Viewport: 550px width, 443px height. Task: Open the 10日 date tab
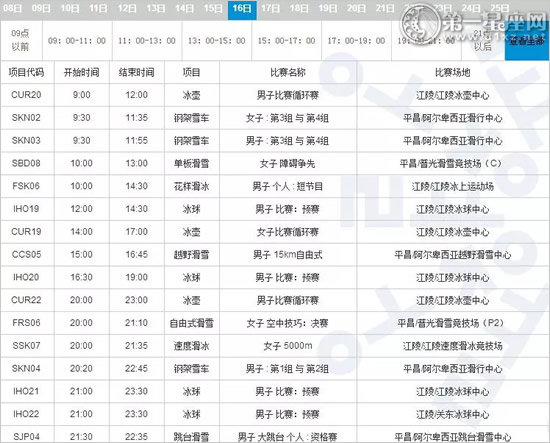coord(70,8)
